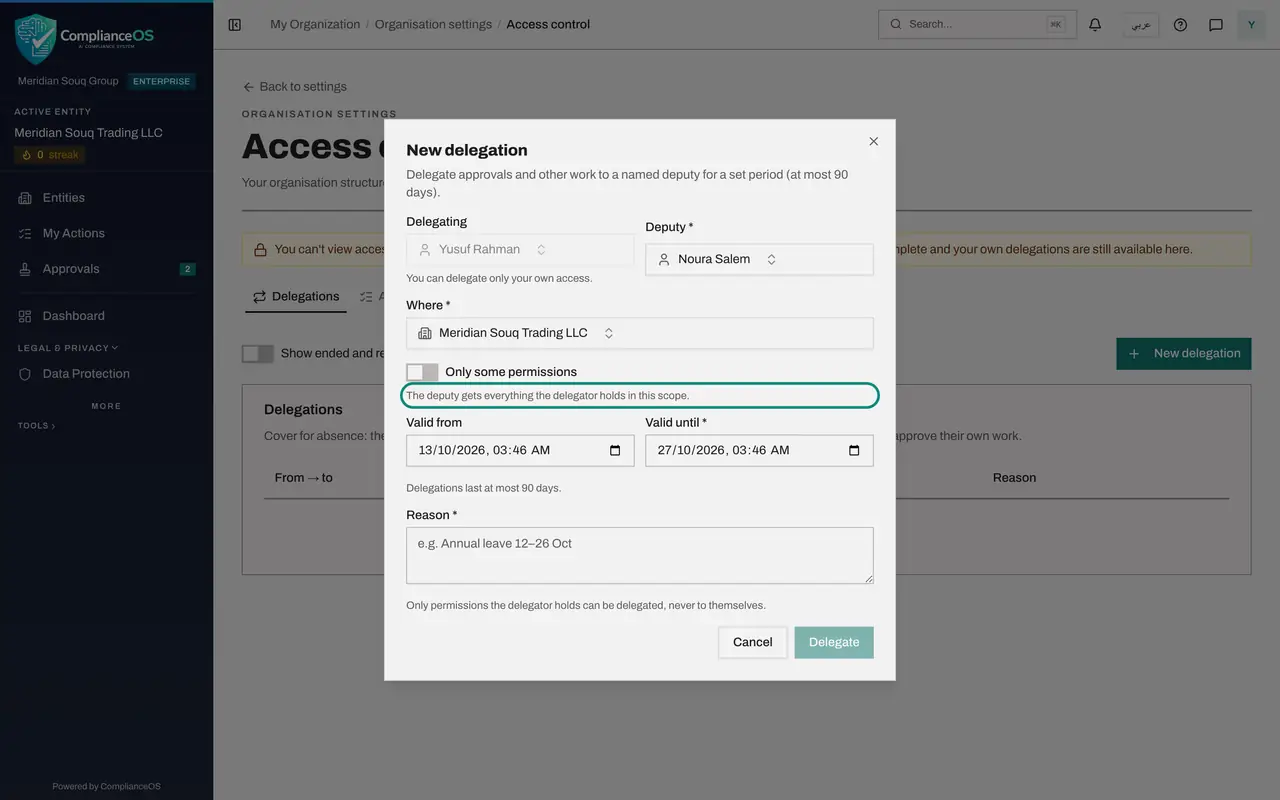Switch language to Arabic
The width and height of the screenshot is (1280, 800).
tap(1140, 25)
